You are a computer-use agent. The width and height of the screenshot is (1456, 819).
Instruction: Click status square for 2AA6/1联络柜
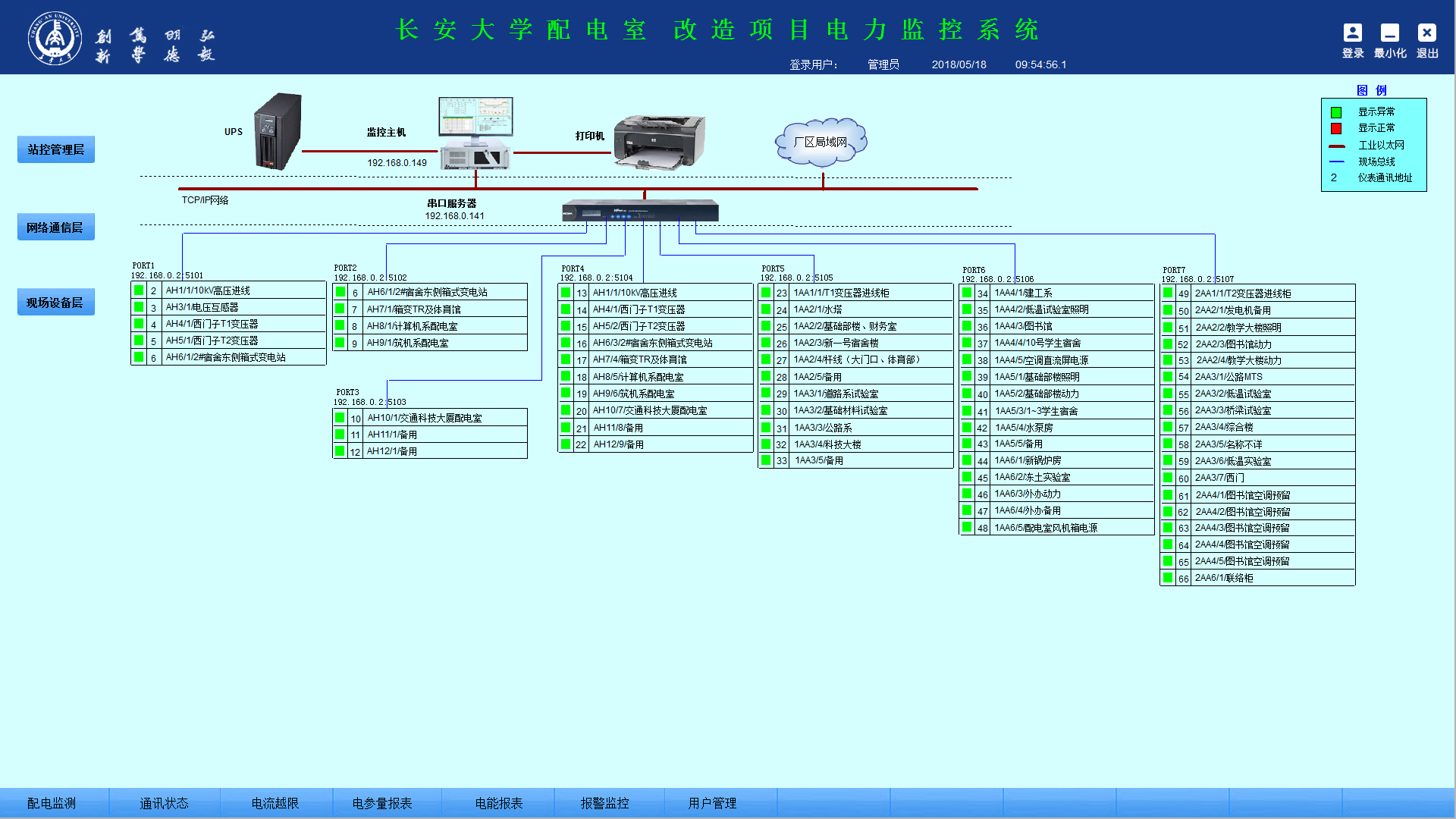(1168, 578)
